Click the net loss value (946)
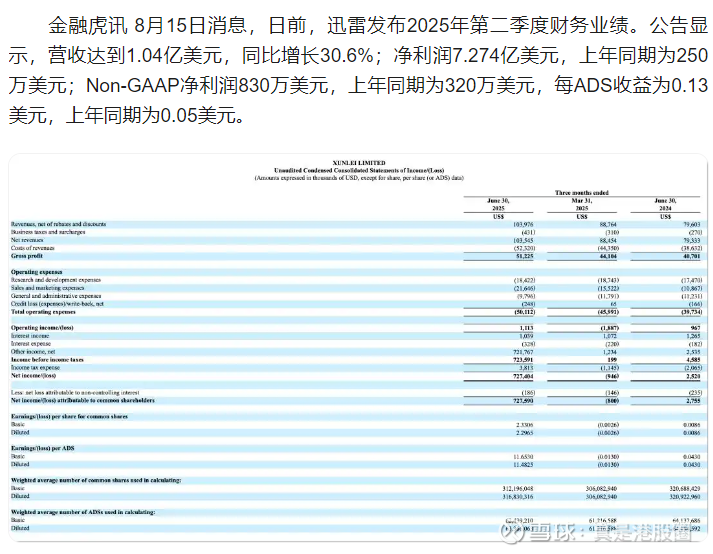 click(612, 376)
